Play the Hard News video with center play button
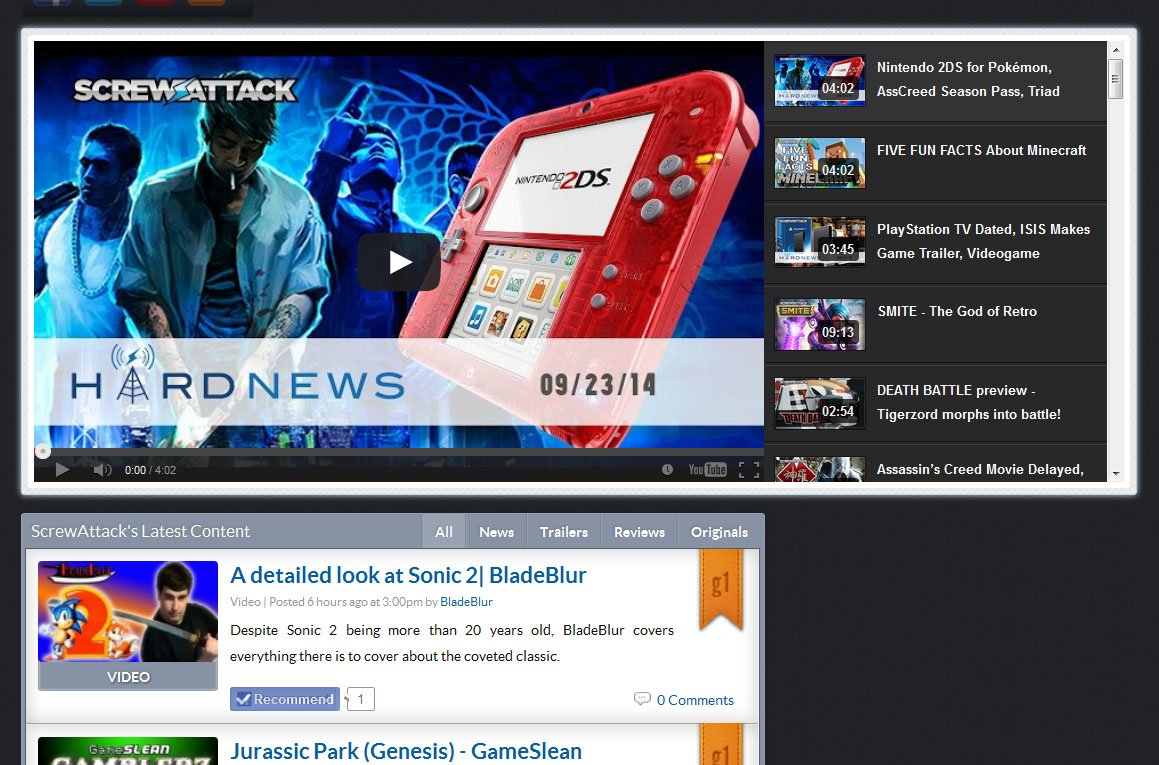This screenshot has height=765, width=1159. point(399,262)
